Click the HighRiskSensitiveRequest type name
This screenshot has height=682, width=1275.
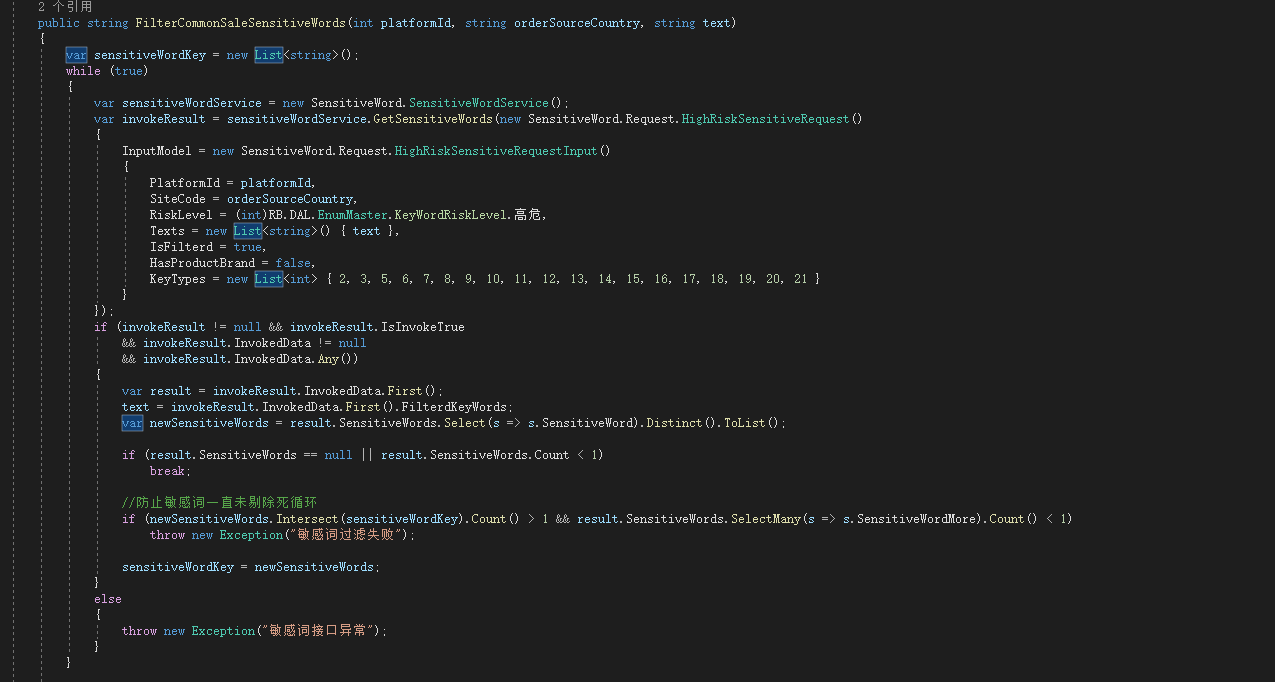tap(765, 119)
